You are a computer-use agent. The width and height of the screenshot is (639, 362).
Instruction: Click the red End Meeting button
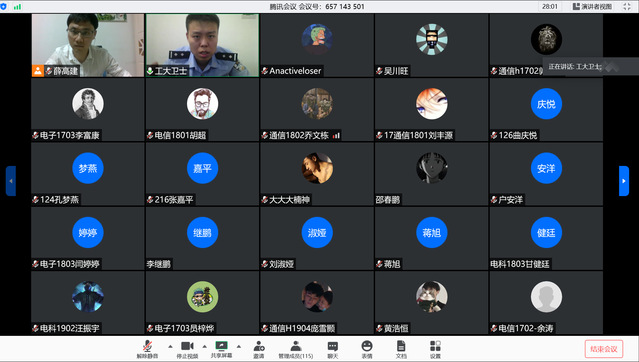tap(604, 349)
